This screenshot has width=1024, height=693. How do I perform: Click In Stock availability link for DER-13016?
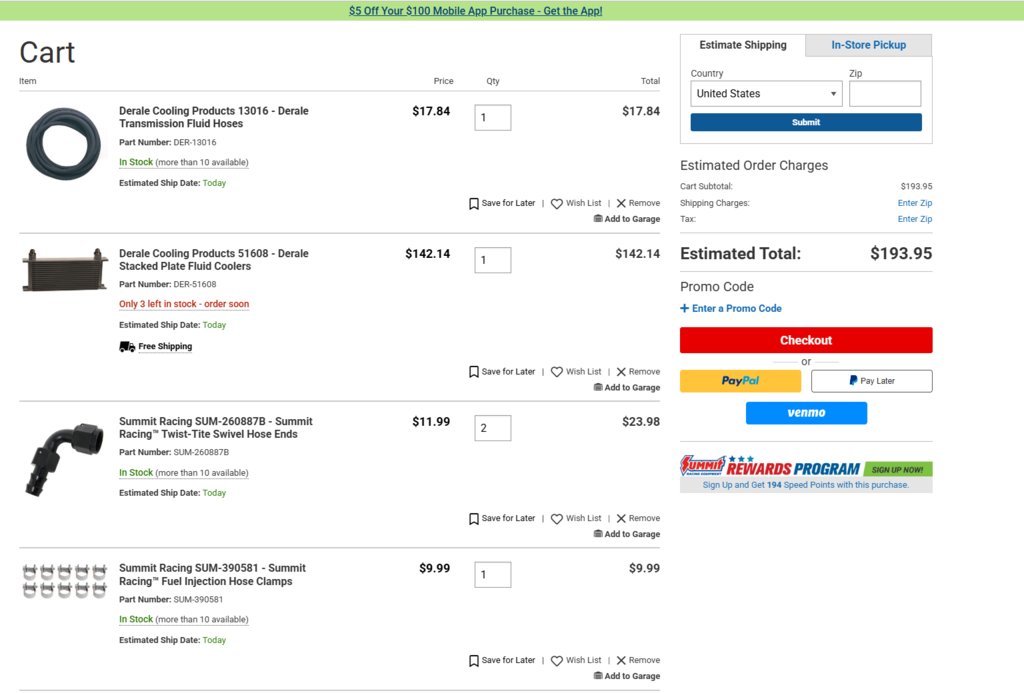click(x=184, y=162)
